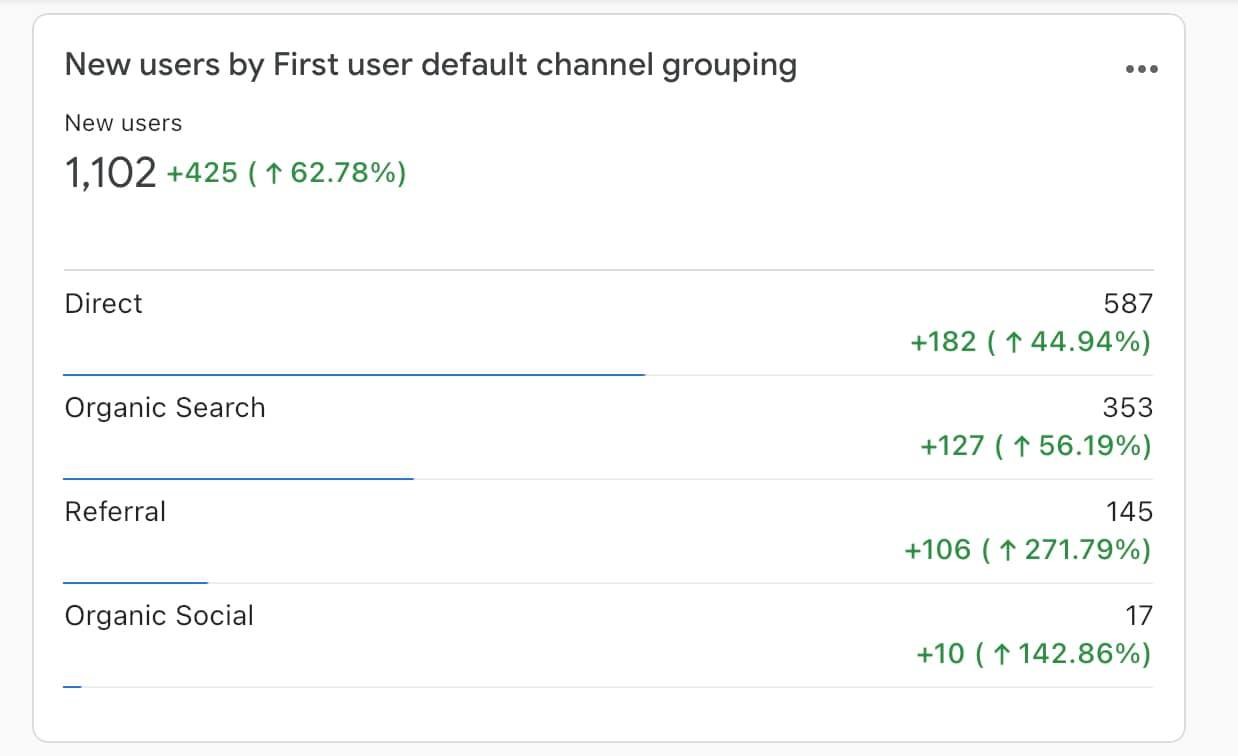Click the blue bar under Direct

(x=354, y=374)
